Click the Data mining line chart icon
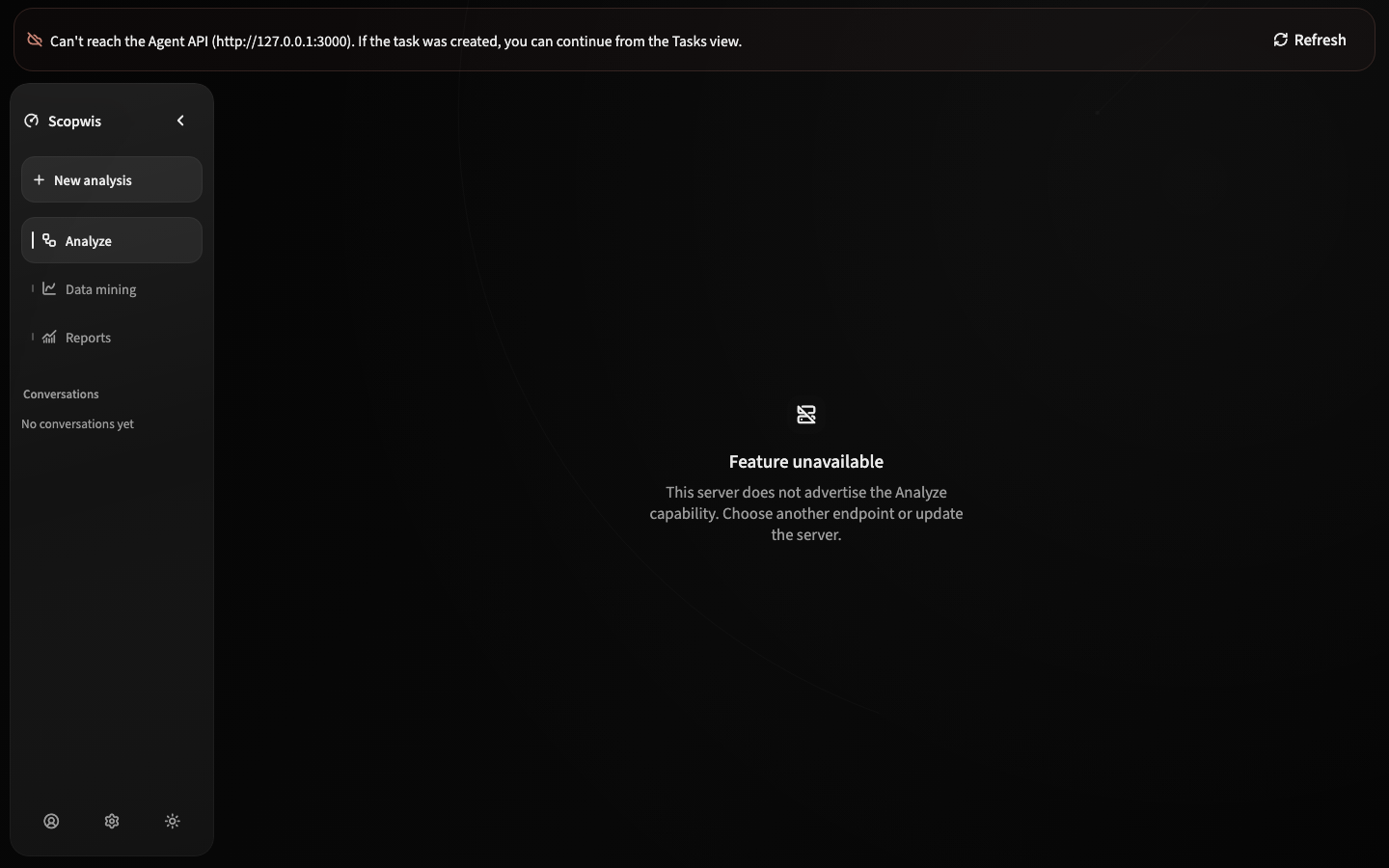Image resolution: width=1389 pixels, height=868 pixels. [49, 288]
